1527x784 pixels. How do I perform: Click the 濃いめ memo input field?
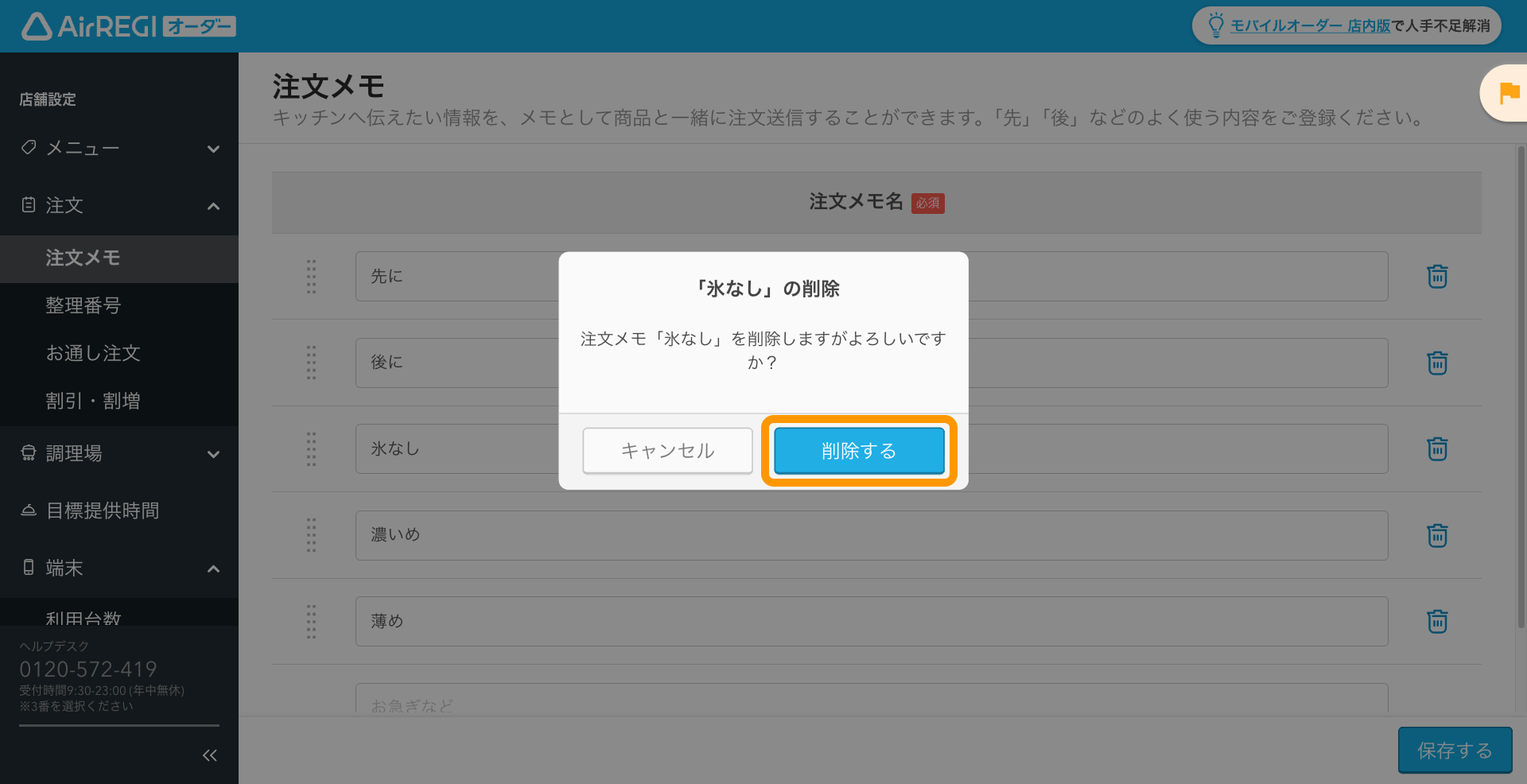pyautogui.click(x=872, y=536)
